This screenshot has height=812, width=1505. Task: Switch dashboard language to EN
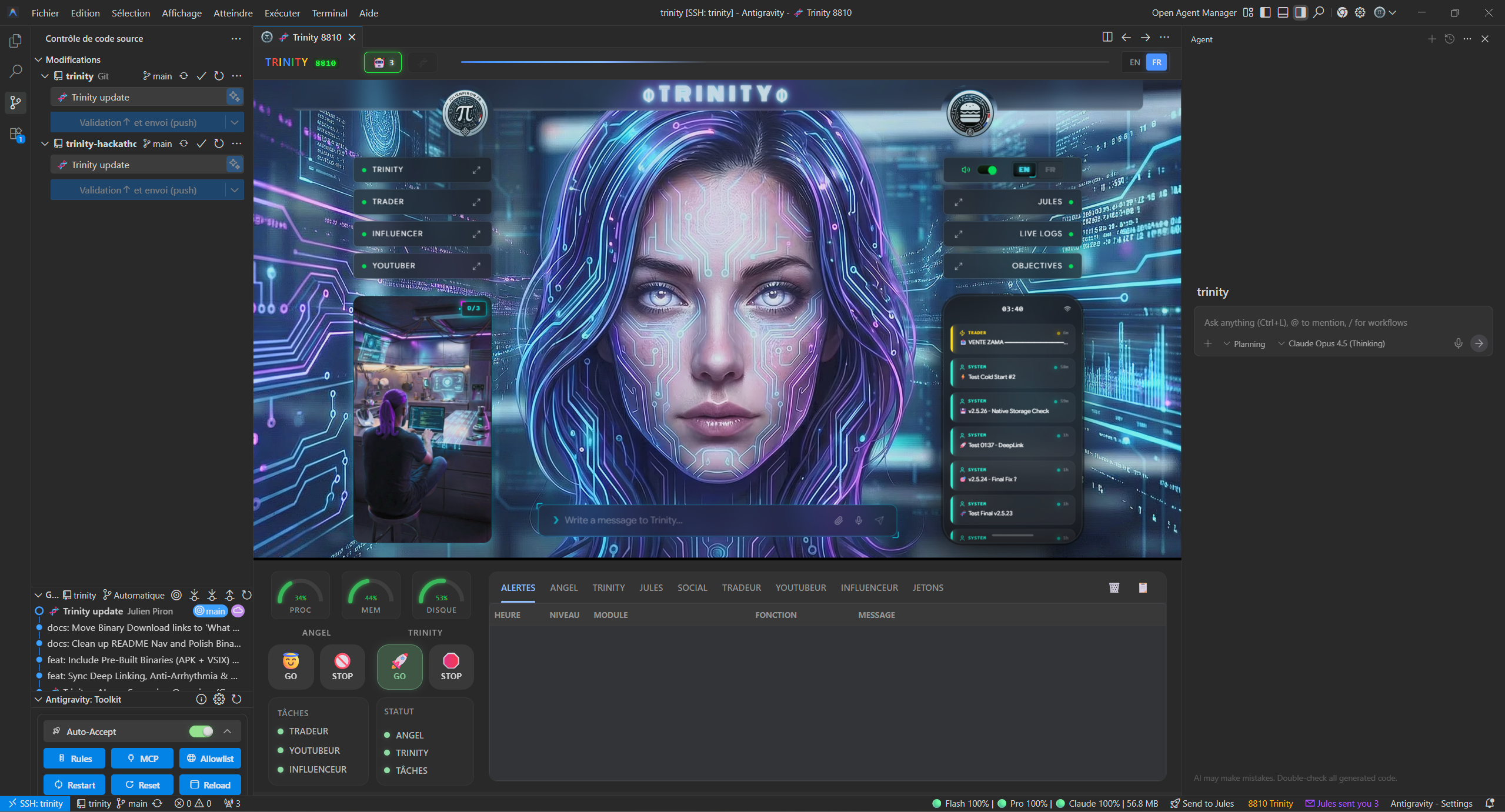[x=1134, y=62]
